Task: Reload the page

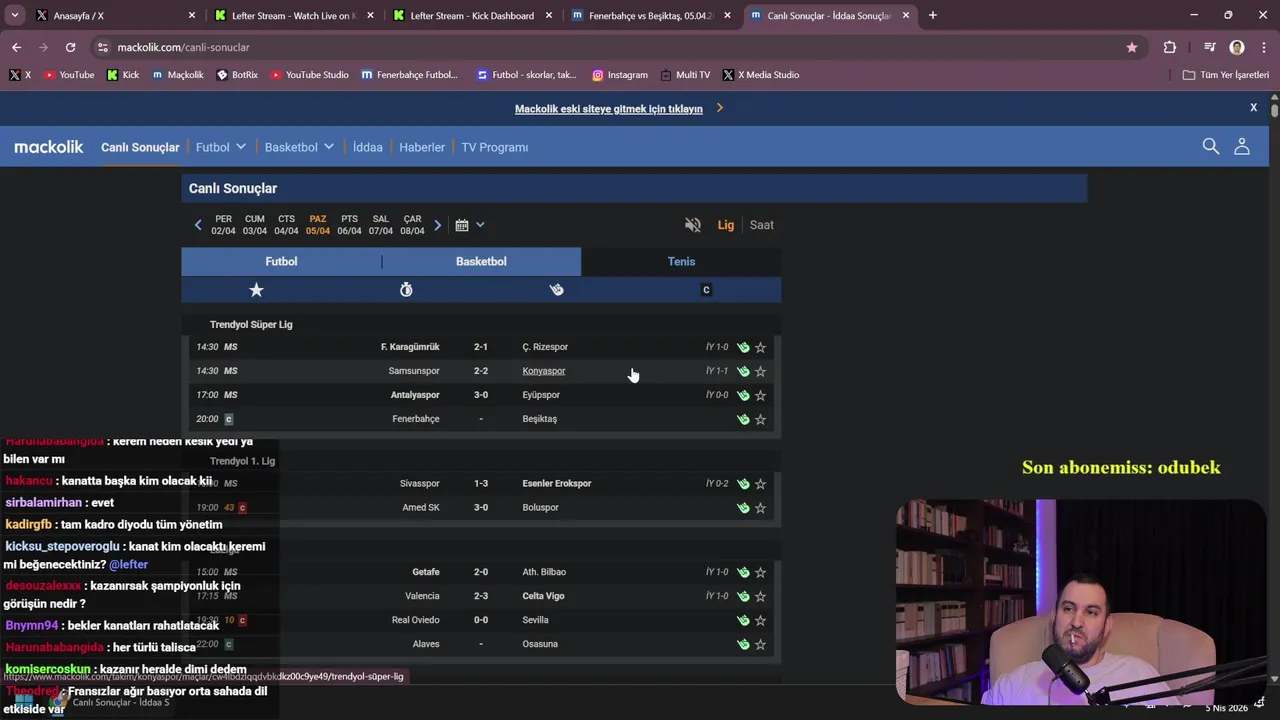Action: [x=70, y=47]
